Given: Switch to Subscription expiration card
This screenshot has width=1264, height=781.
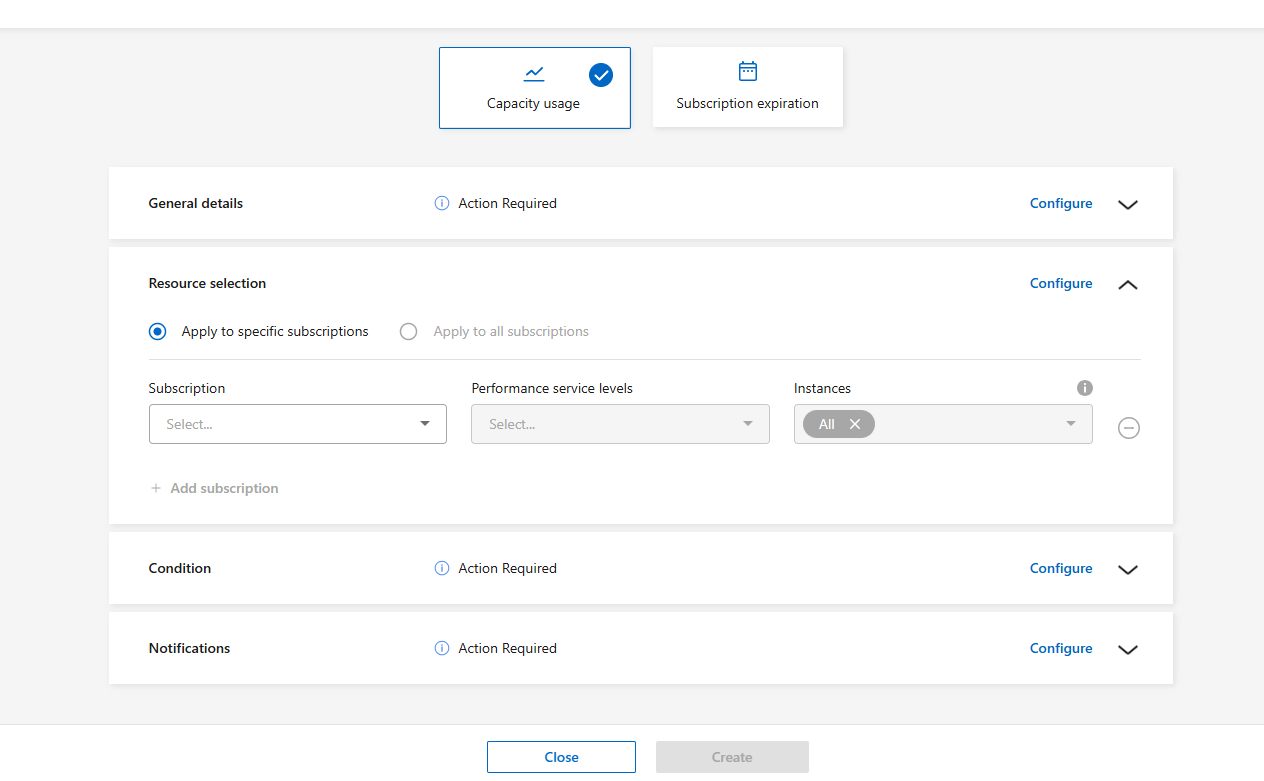Looking at the screenshot, I should tap(747, 88).
